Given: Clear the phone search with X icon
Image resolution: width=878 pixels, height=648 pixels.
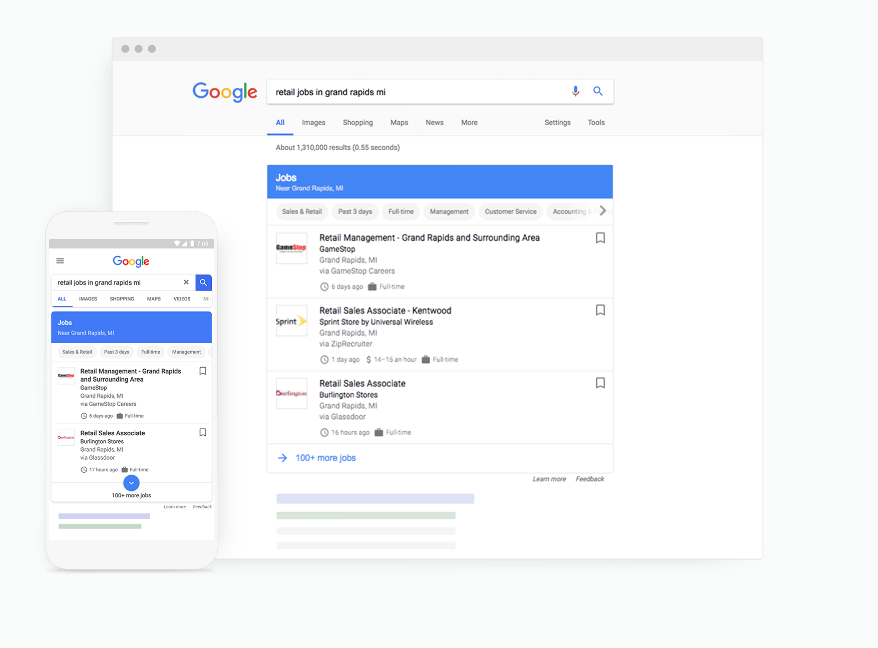Looking at the screenshot, I should 186,282.
